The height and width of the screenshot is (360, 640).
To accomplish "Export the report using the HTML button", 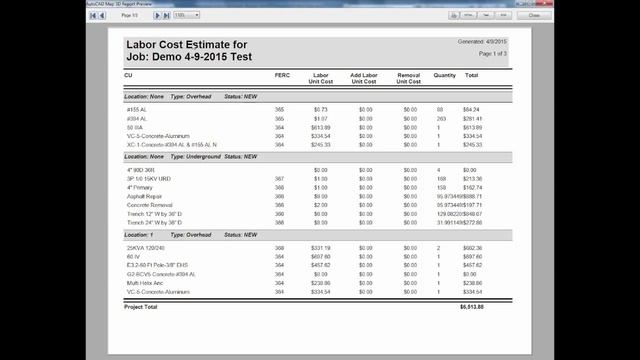I will click(x=469, y=15).
